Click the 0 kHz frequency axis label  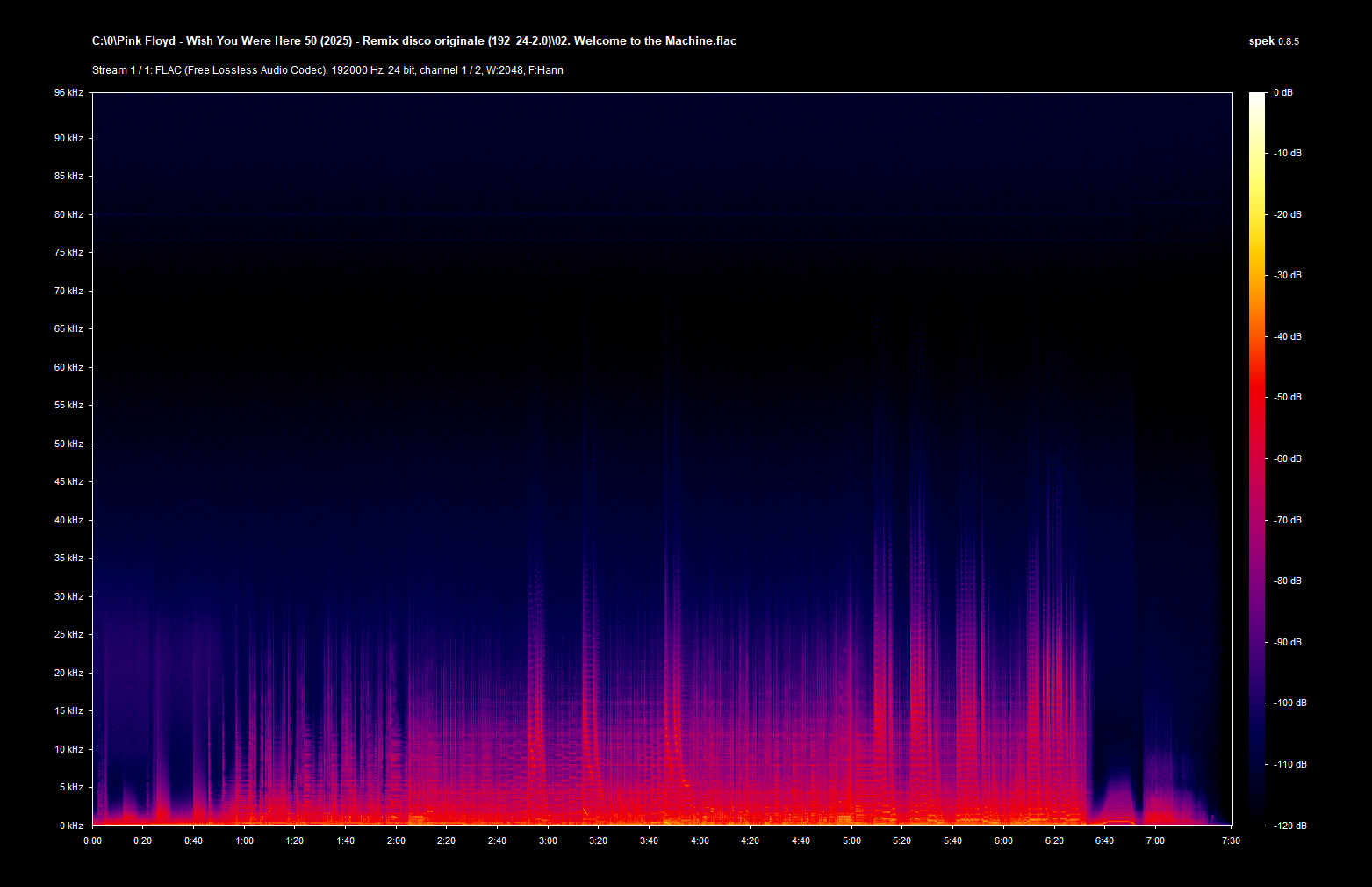[71, 826]
